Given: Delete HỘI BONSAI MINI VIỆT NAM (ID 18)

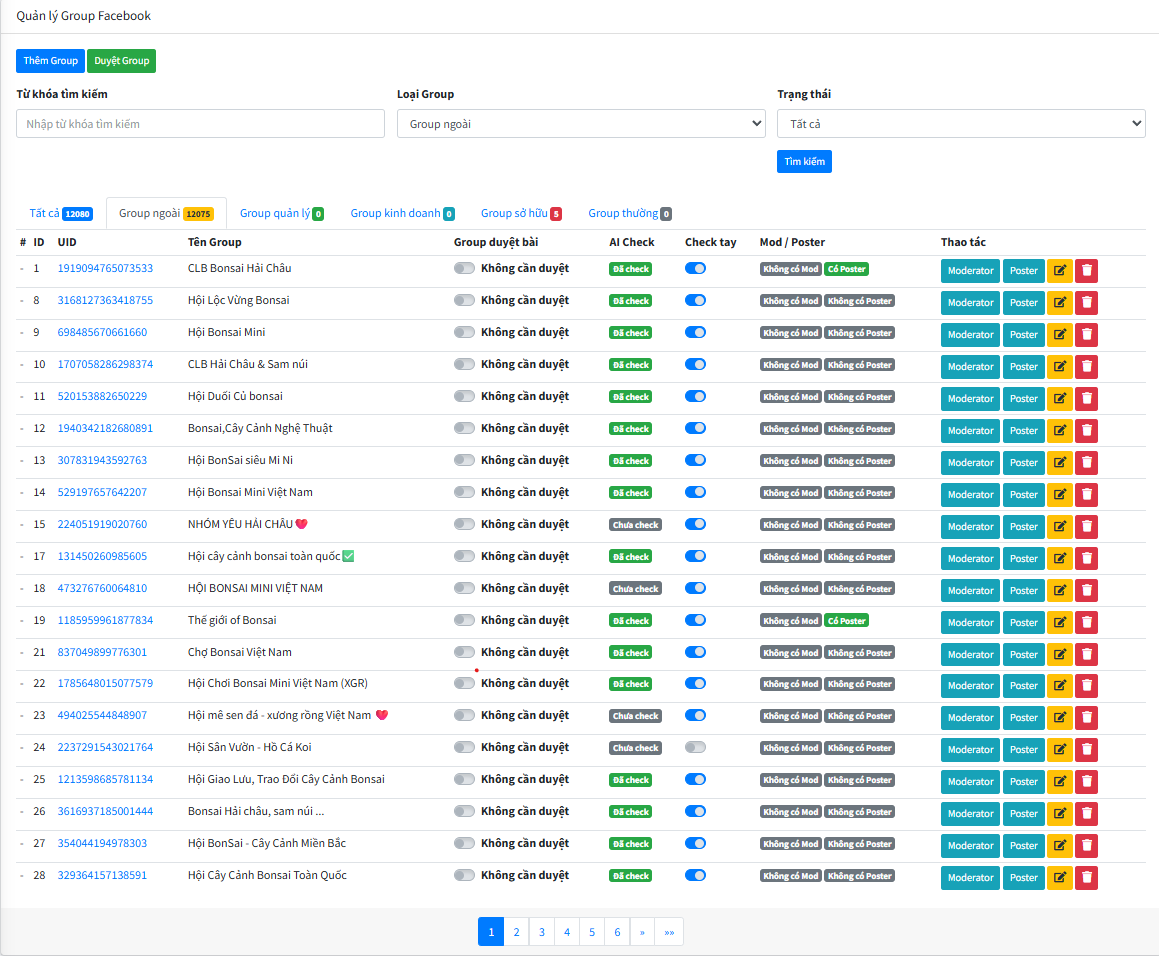Looking at the screenshot, I should [1087, 591].
